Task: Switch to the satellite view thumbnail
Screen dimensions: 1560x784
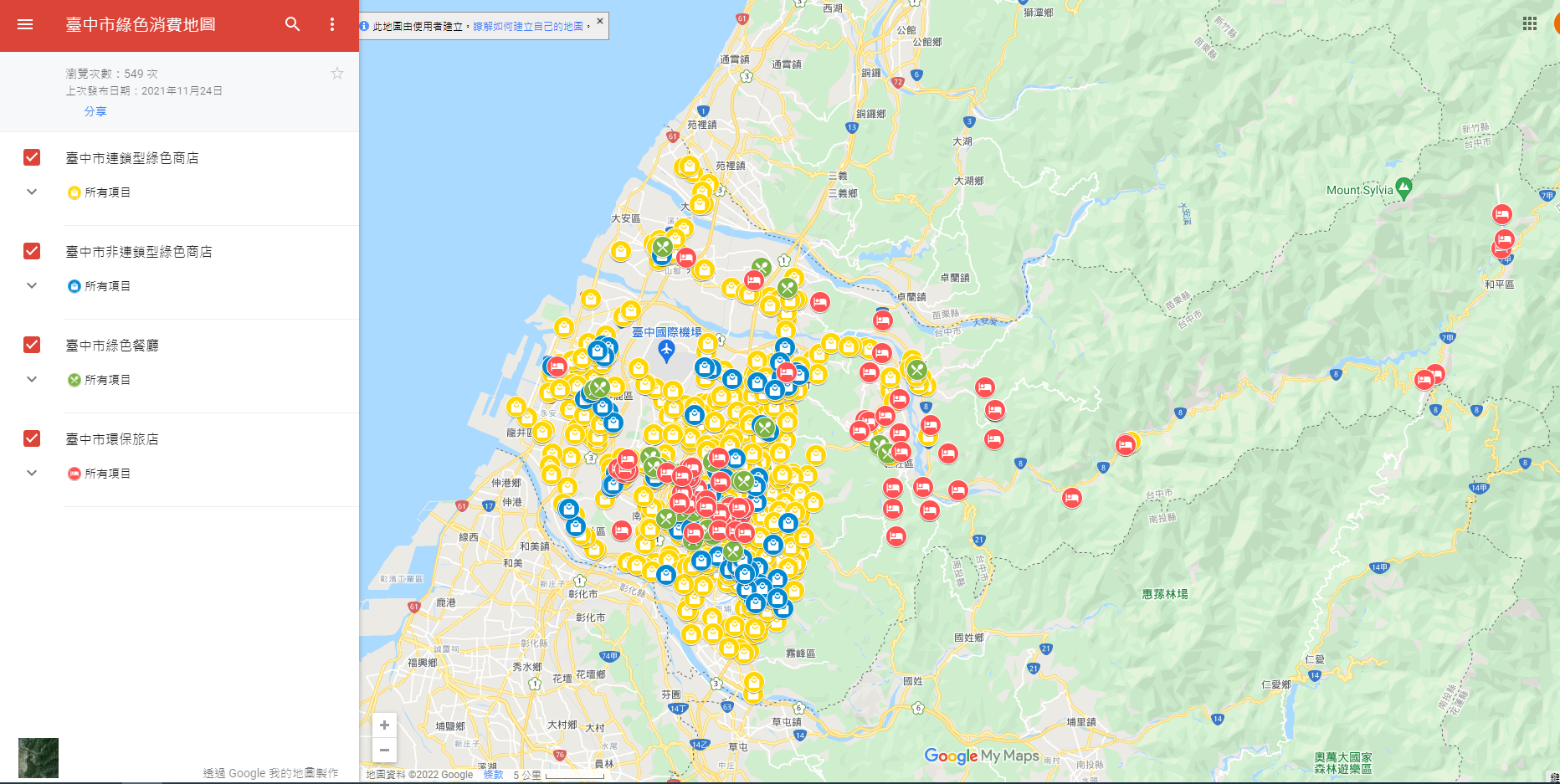Action: click(x=38, y=758)
